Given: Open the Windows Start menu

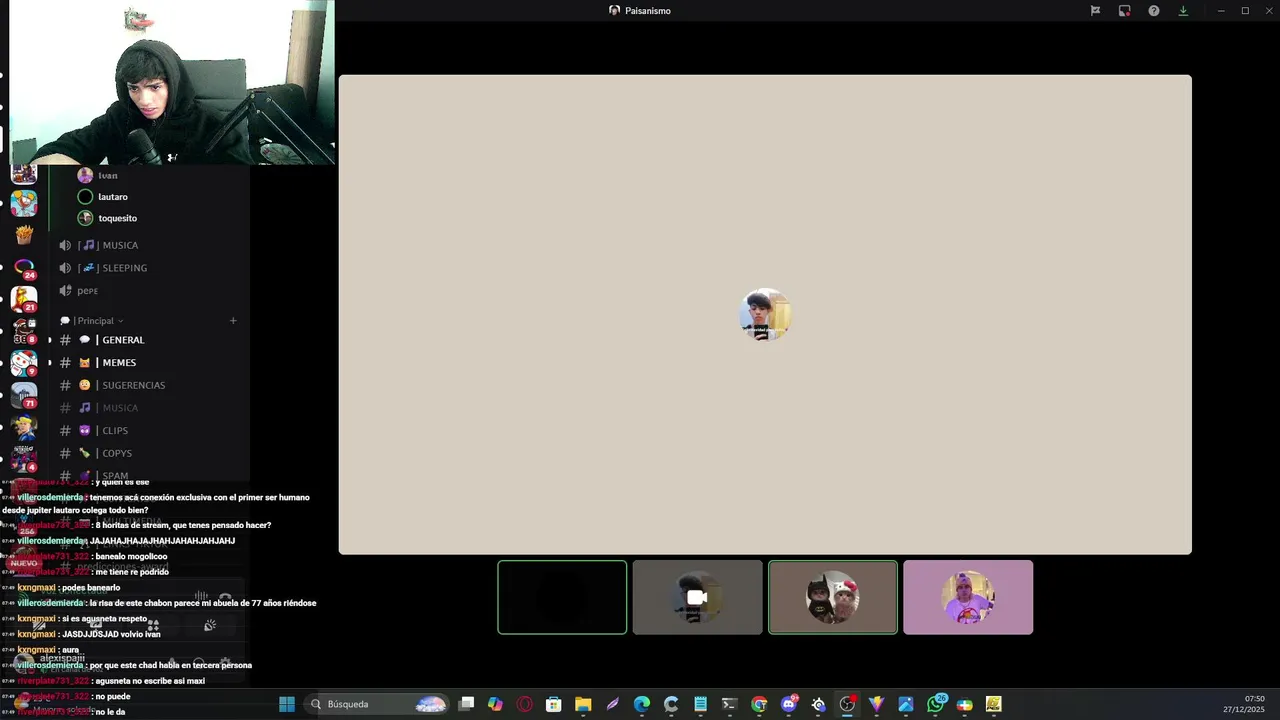Looking at the screenshot, I should coord(287,704).
